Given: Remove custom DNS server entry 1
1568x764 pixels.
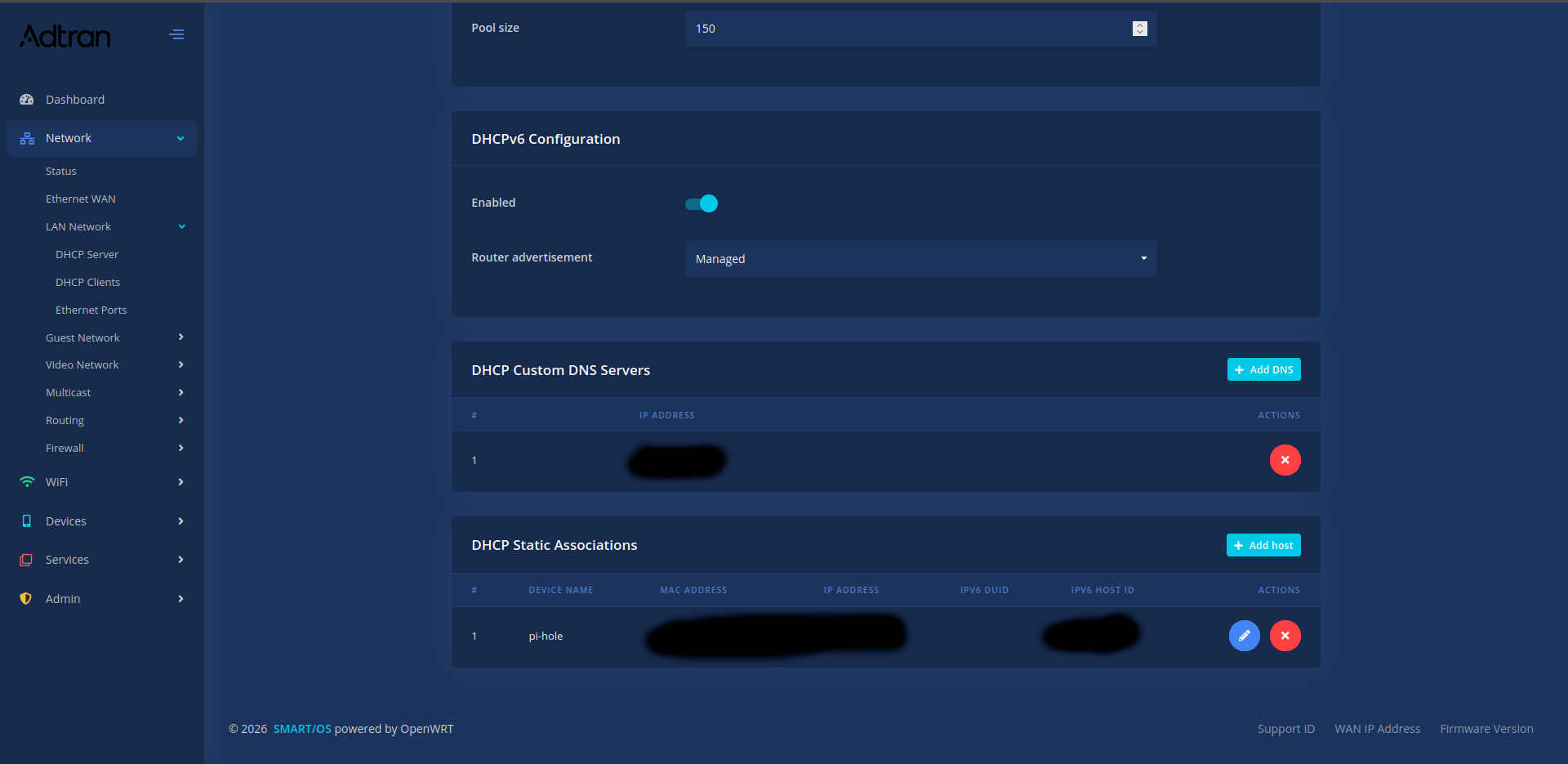Looking at the screenshot, I should point(1285,460).
